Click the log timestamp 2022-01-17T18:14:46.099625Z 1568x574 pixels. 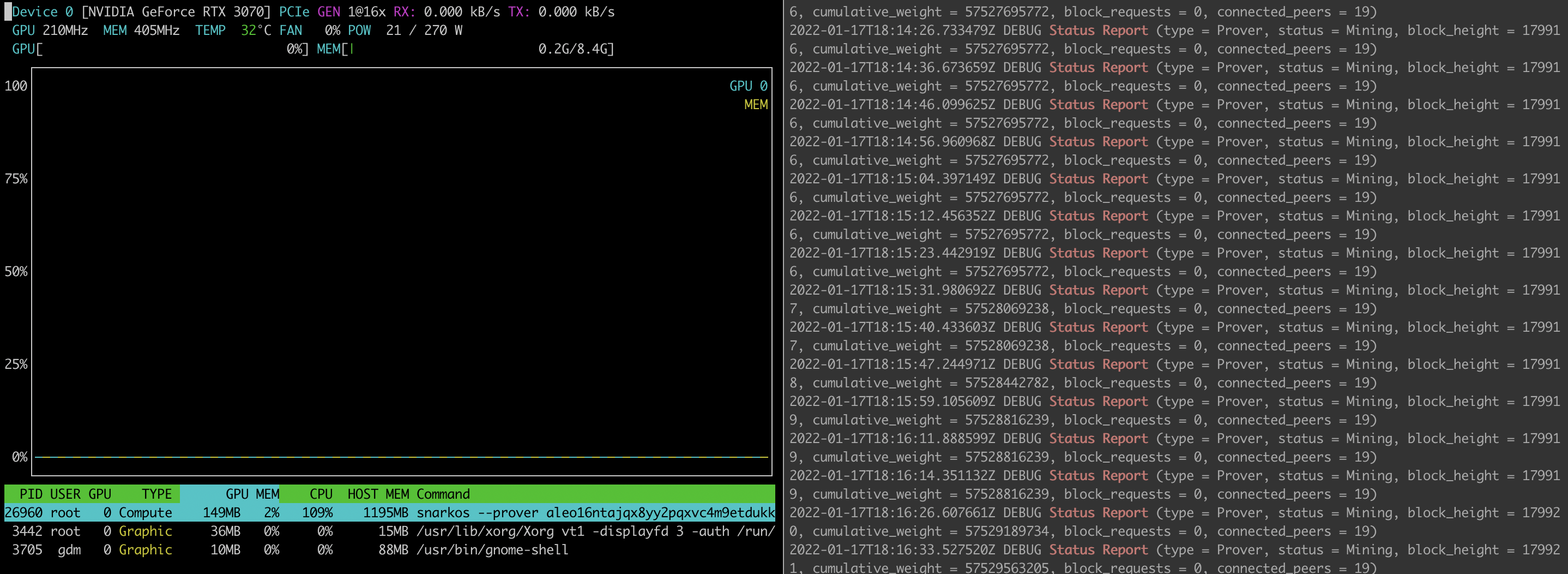pos(892,105)
